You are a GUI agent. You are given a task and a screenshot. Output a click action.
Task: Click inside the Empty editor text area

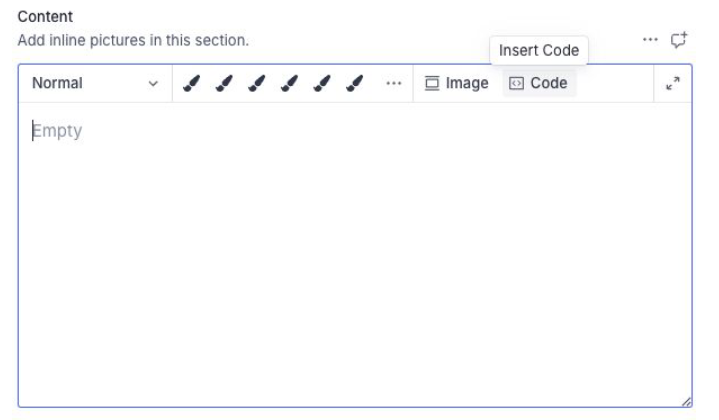tap(354, 250)
